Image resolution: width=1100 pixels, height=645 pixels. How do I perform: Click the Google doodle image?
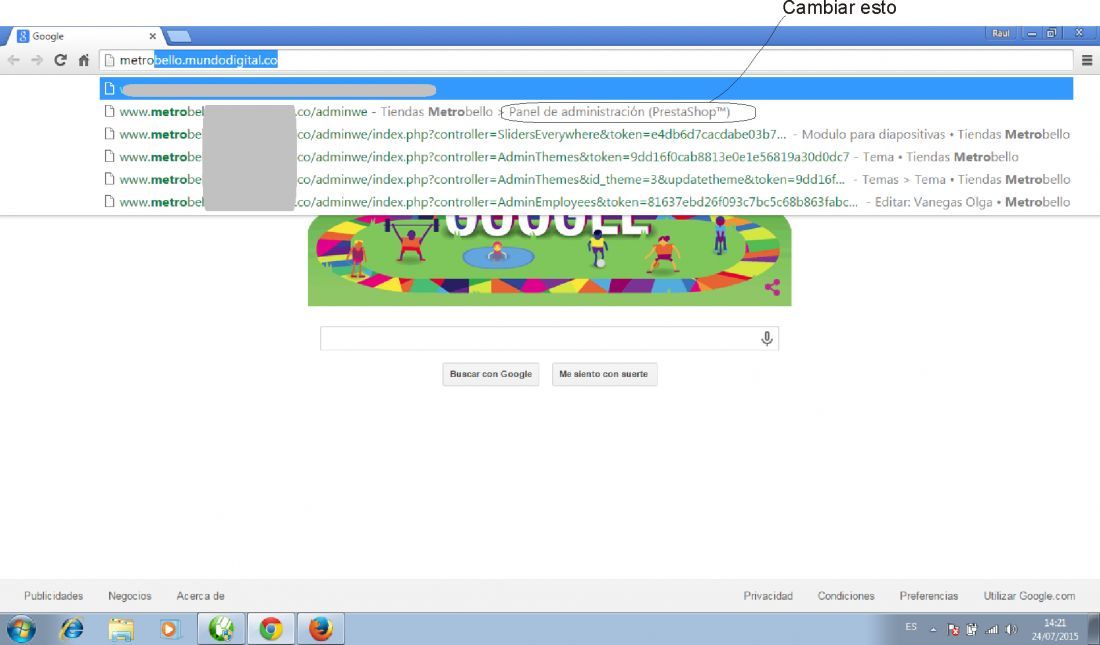(x=549, y=260)
